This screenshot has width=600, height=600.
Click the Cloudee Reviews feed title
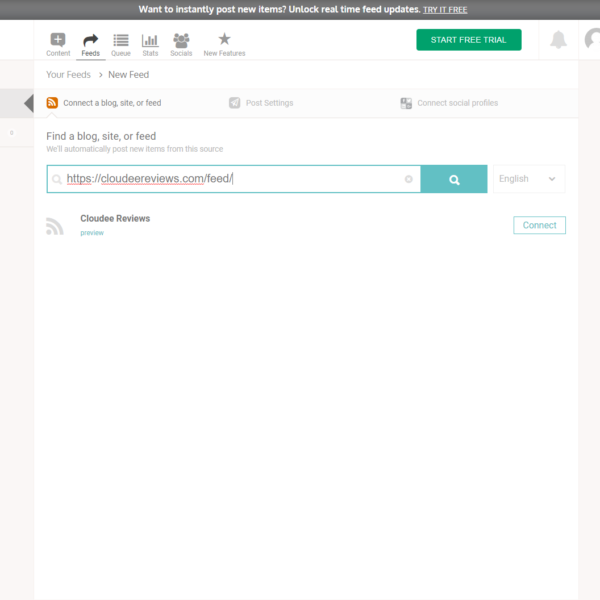pyautogui.click(x=115, y=218)
